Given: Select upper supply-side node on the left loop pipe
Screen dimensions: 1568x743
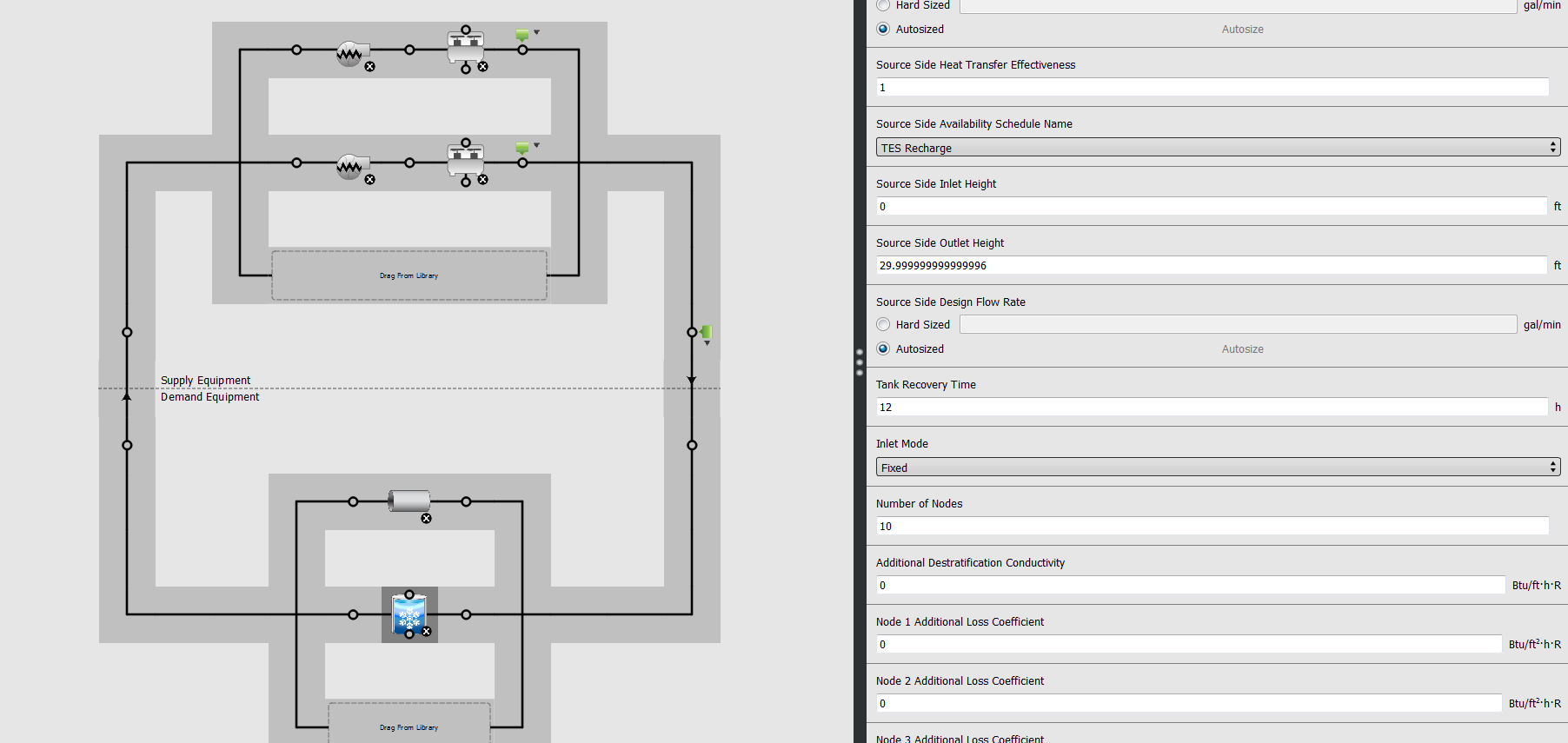Looking at the screenshot, I should 127,332.
